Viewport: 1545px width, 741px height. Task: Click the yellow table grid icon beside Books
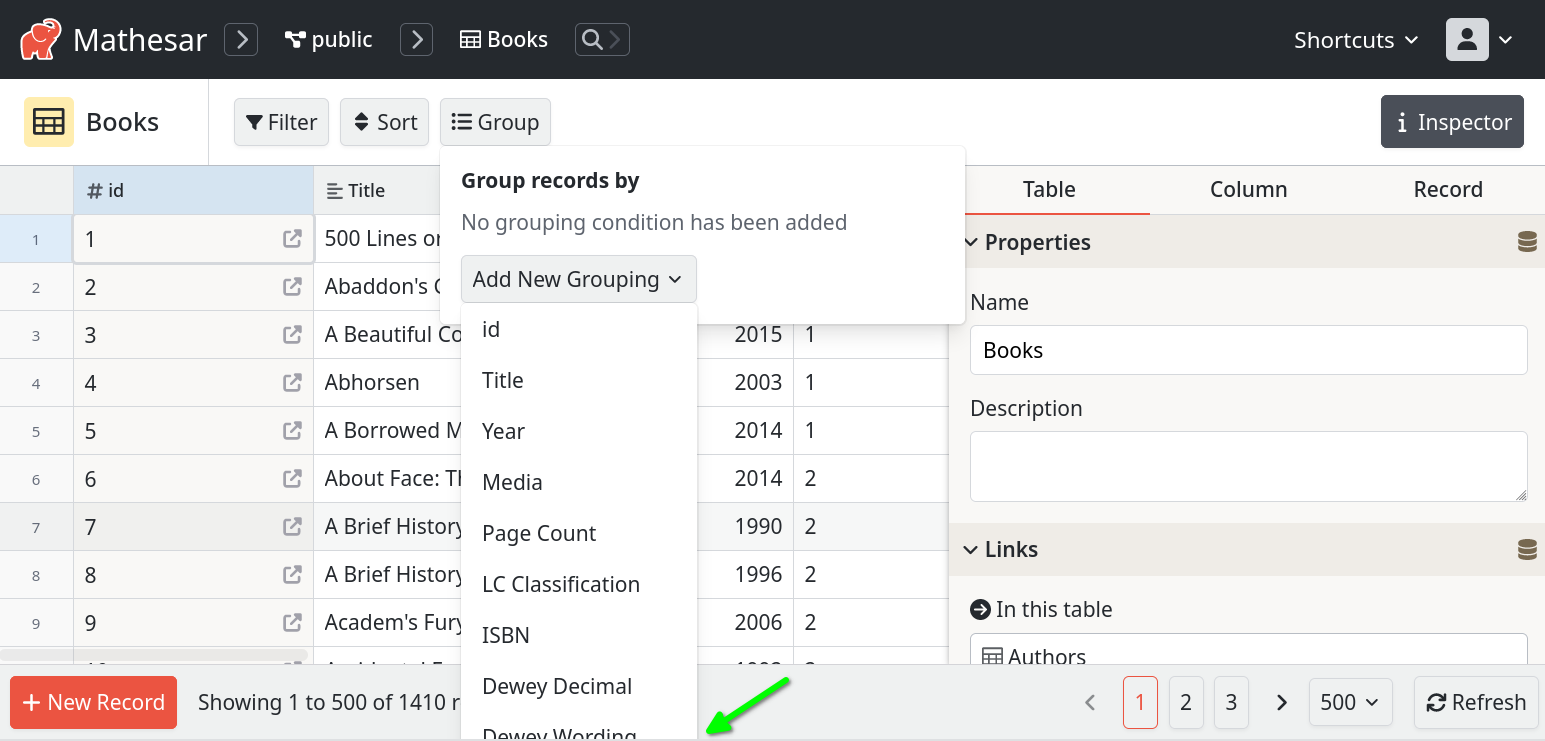tap(48, 121)
